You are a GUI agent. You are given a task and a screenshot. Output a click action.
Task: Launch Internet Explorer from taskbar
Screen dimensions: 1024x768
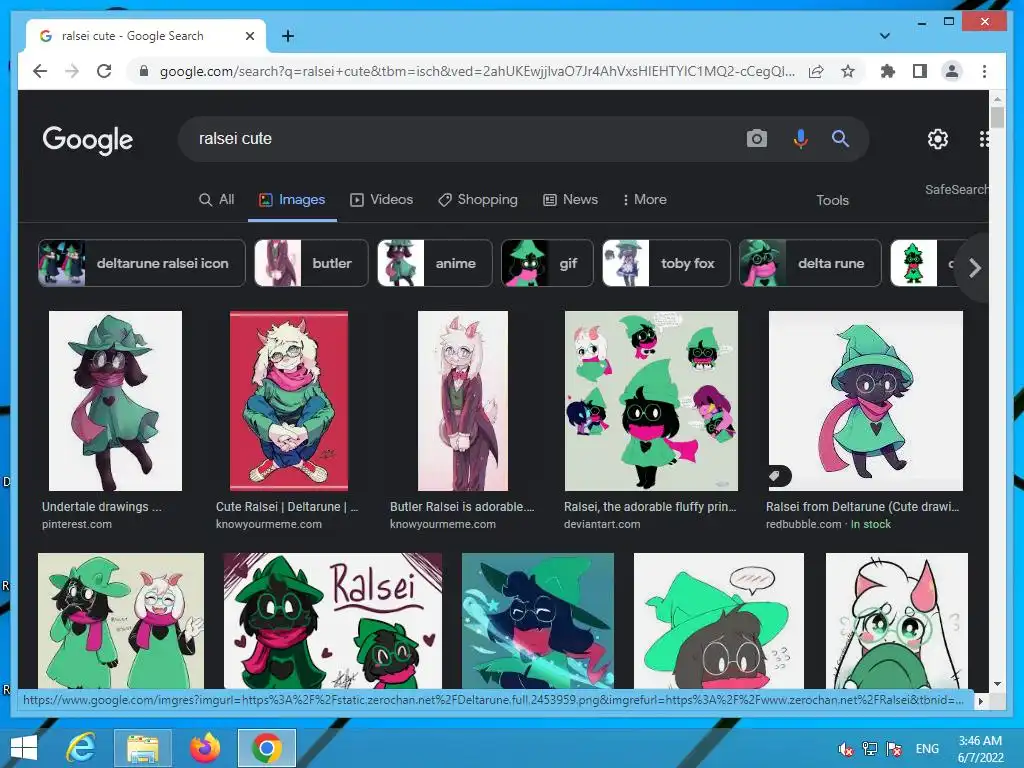pyautogui.click(x=81, y=748)
